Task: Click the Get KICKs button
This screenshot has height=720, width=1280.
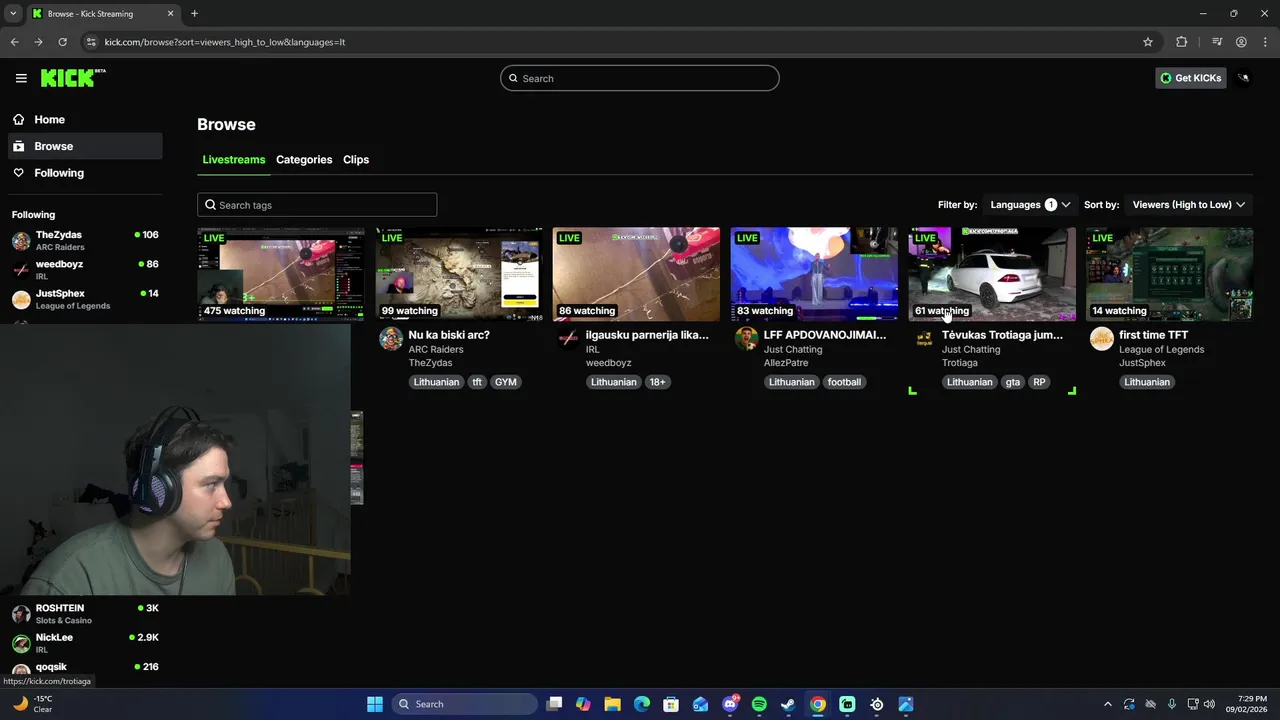Action: [1190, 78]
